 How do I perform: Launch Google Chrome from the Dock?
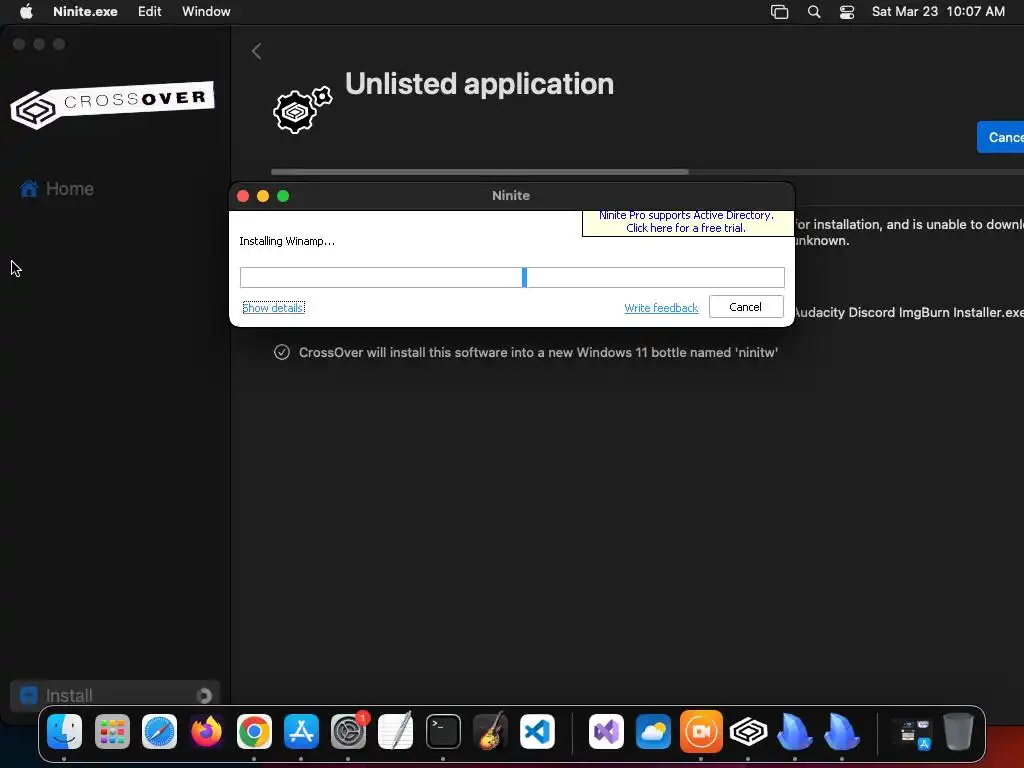(x=254, y=731)
